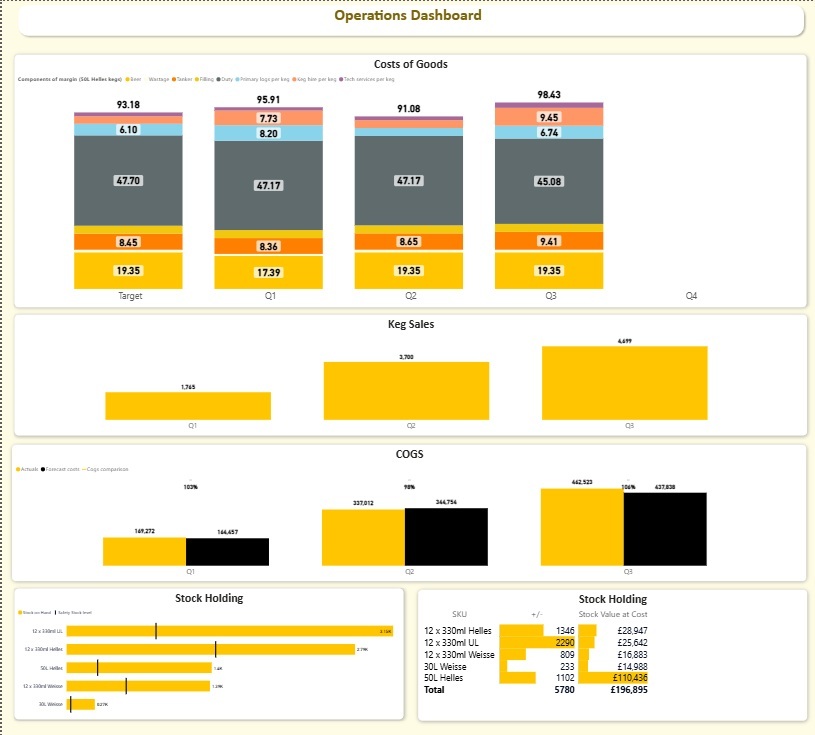Select the 9.45 Keg hire segment in Q3
The image size is (815, 735).
click(549, 117)
